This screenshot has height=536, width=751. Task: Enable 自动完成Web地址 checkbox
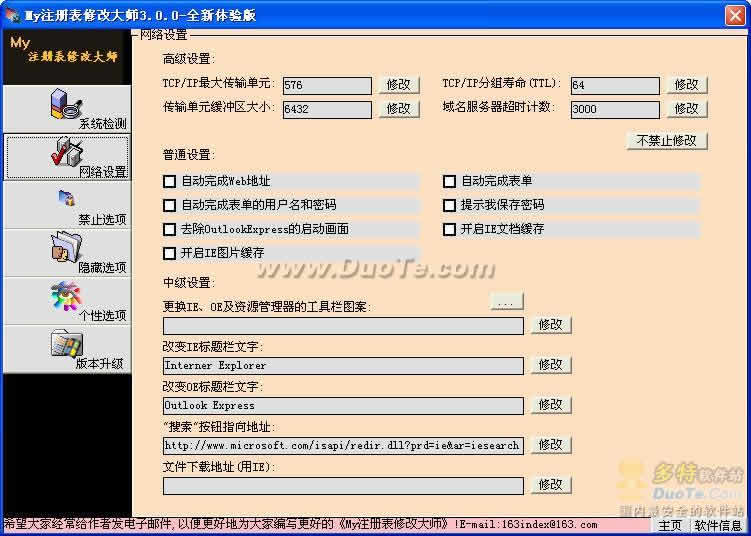click(x=170, y=182)
